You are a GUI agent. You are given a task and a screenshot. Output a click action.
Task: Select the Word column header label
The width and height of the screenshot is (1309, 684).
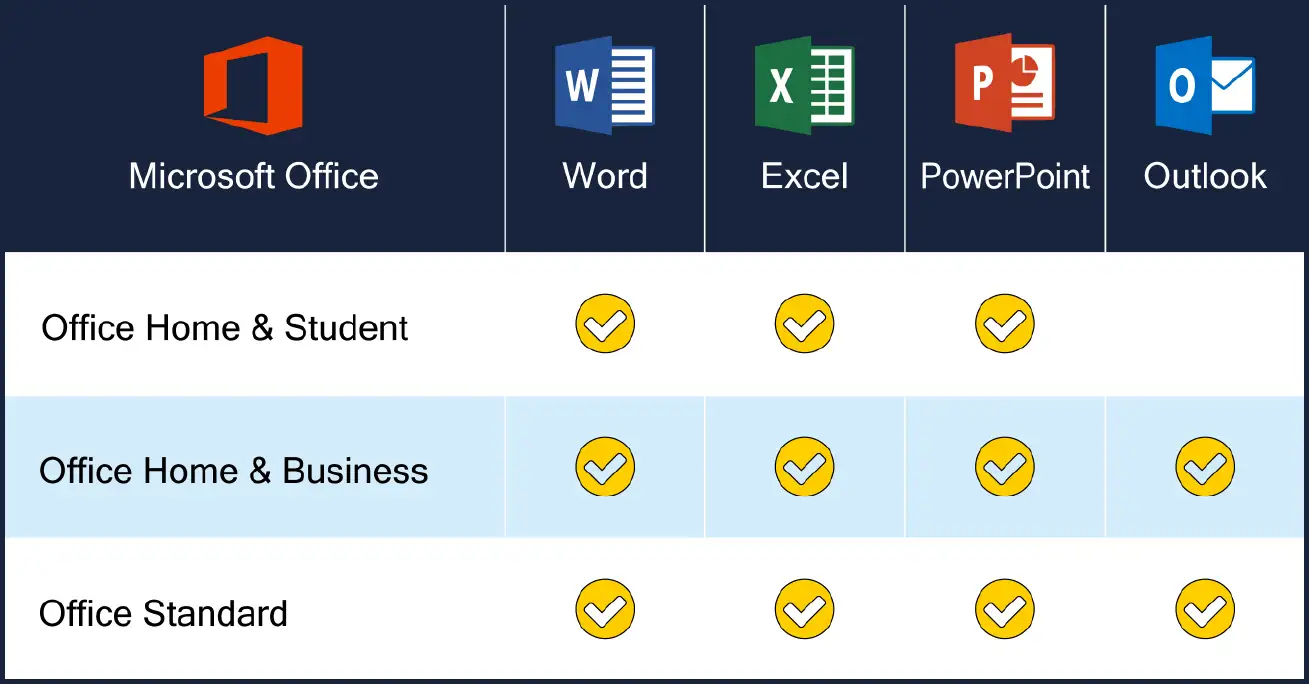[x=605, y=177]
